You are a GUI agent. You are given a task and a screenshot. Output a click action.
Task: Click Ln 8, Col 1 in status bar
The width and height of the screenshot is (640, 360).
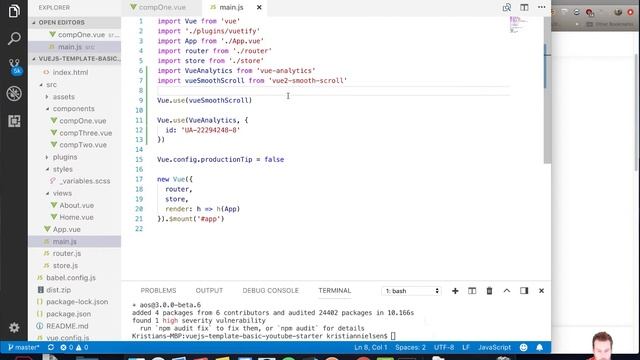(x=370, y=347)
